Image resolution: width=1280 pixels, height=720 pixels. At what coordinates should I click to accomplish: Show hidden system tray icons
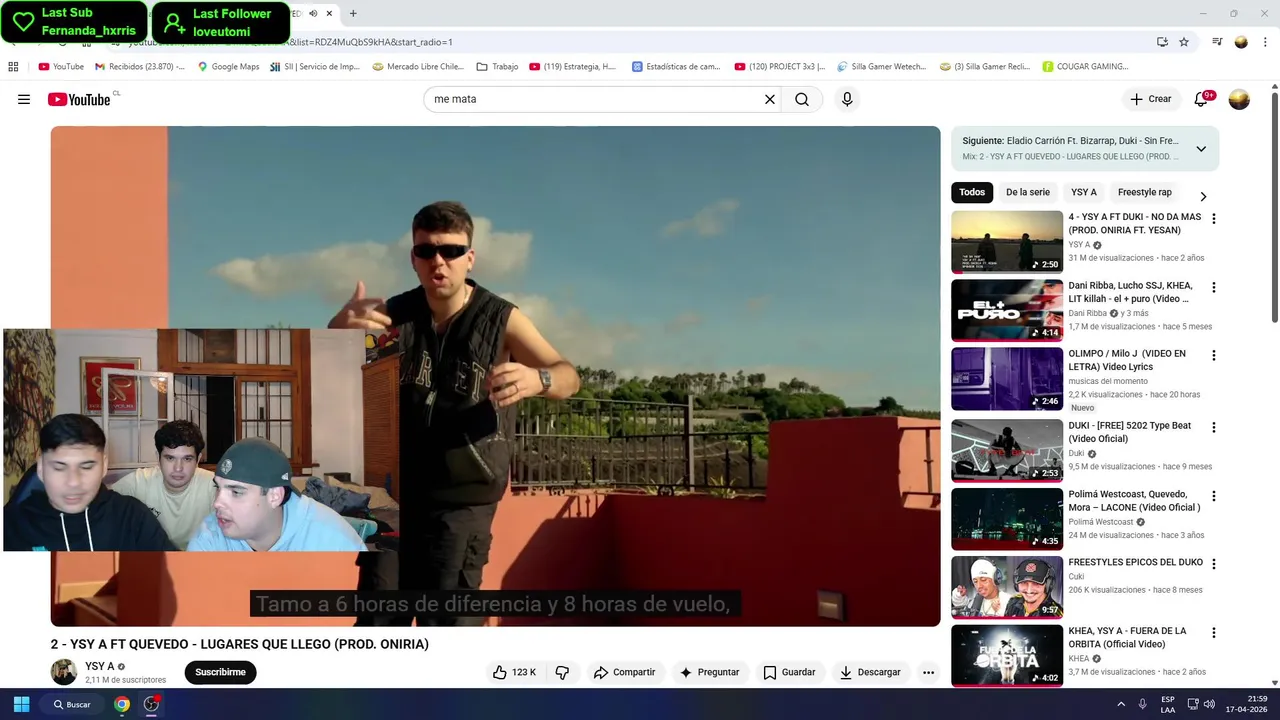[1121, 704]
